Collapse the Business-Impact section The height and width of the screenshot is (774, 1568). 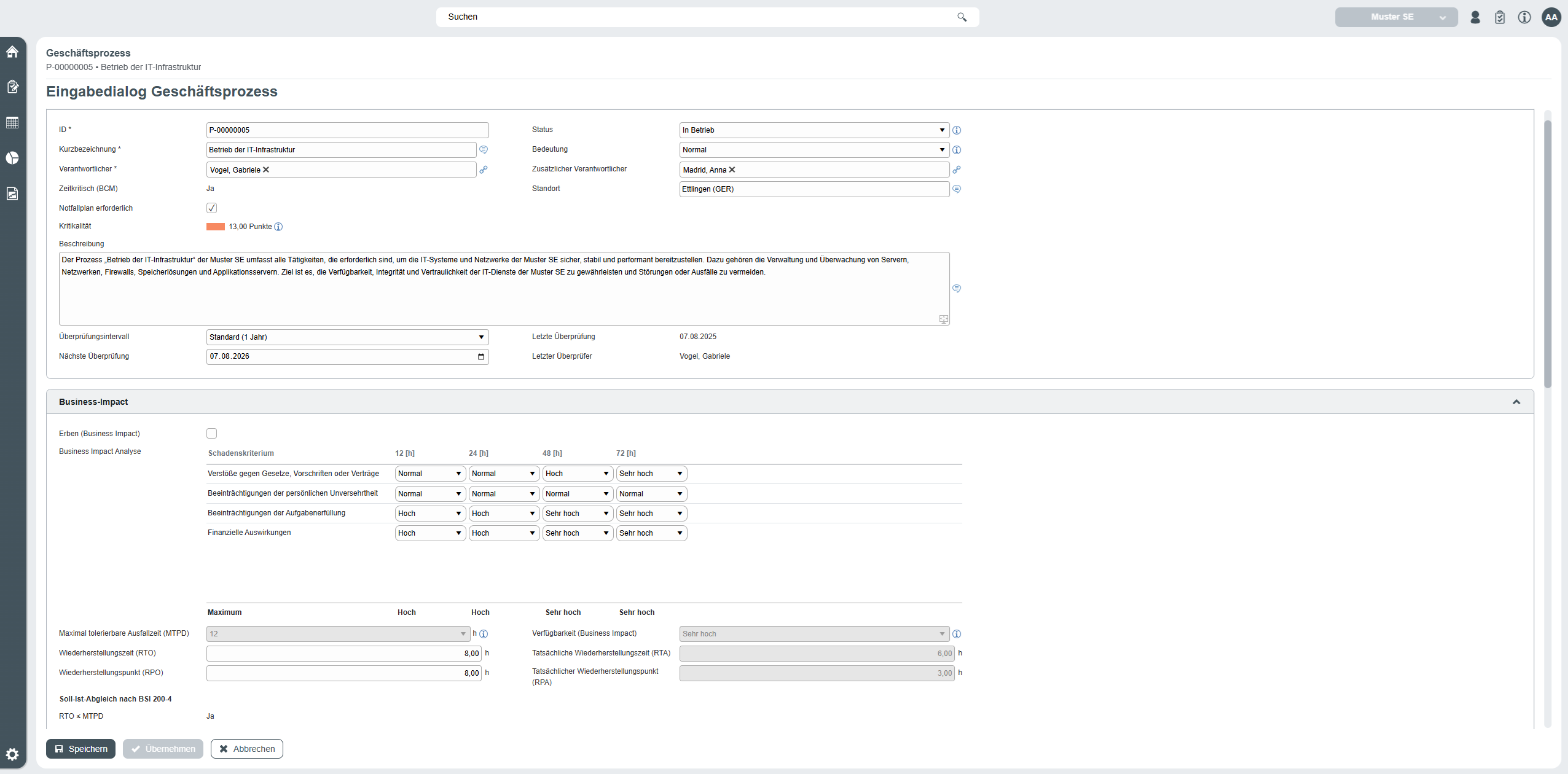click(1516, 402)
